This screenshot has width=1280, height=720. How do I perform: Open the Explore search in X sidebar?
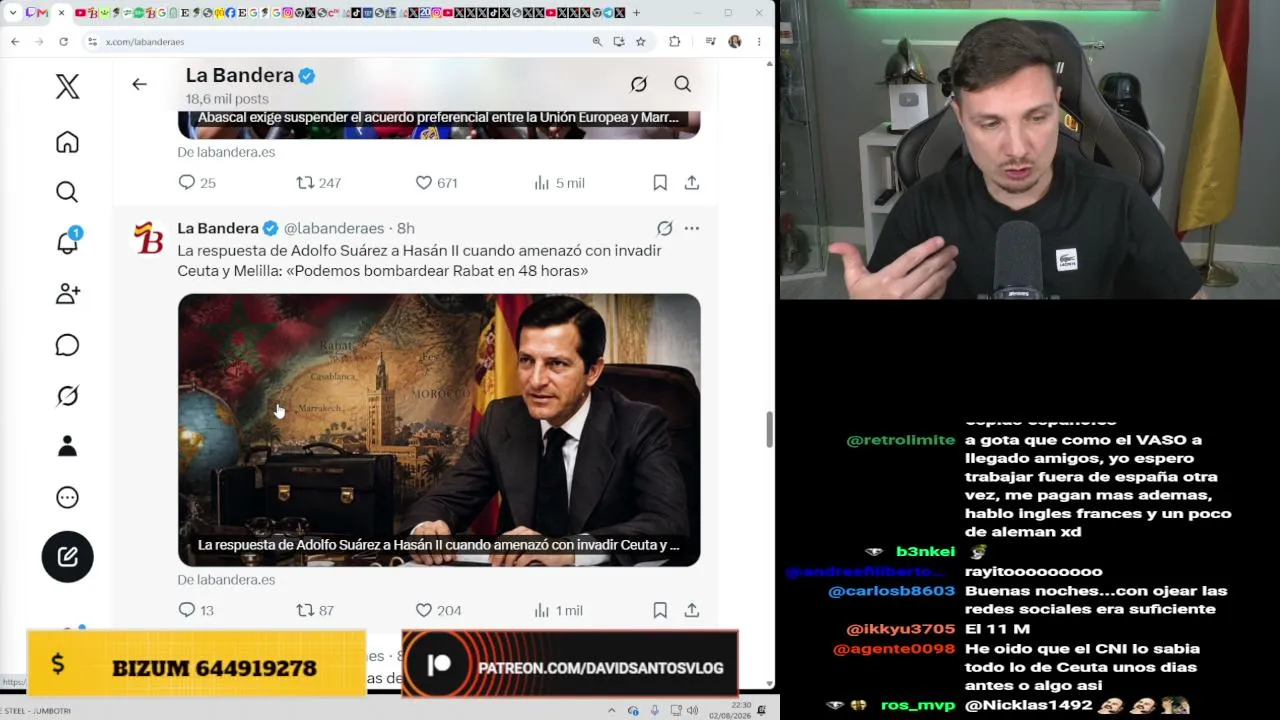[67, 192]
